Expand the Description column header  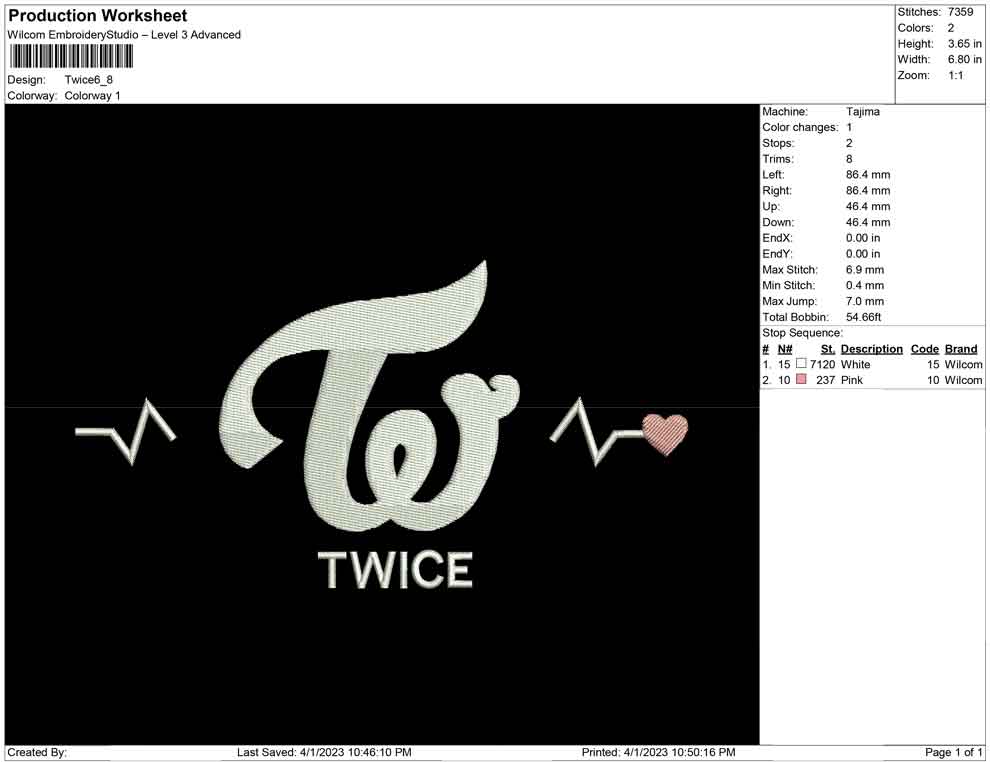click(x=871, y=348)
